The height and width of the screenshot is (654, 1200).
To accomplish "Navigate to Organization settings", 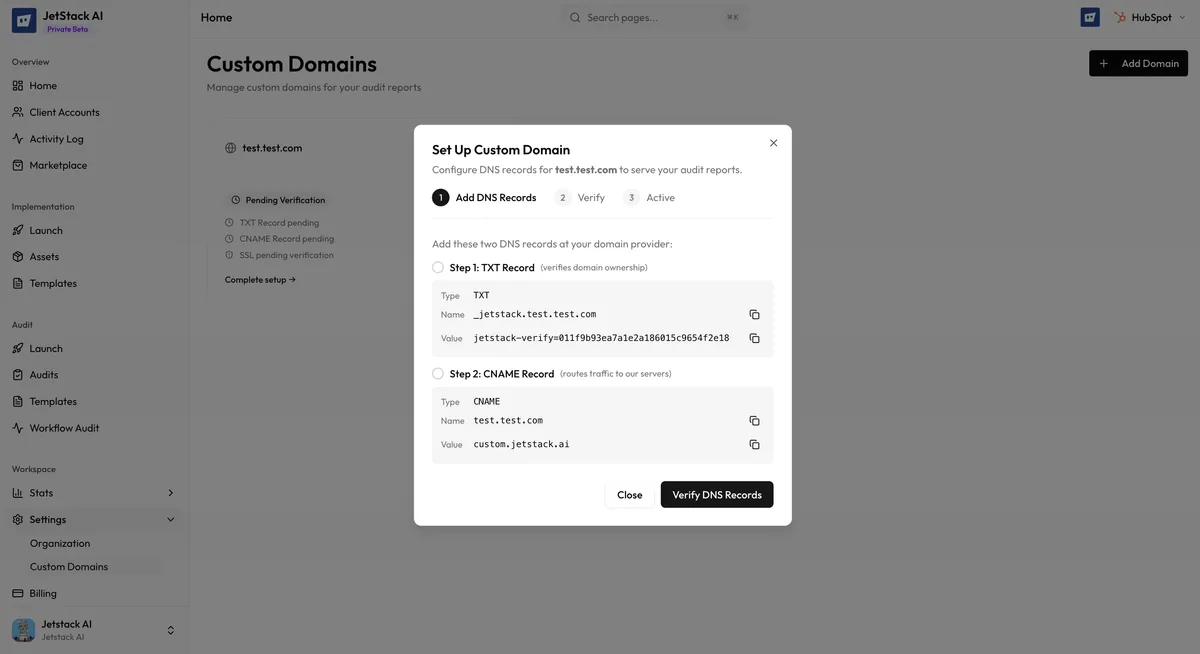I will pyautogui.click(x=60, y=542).
